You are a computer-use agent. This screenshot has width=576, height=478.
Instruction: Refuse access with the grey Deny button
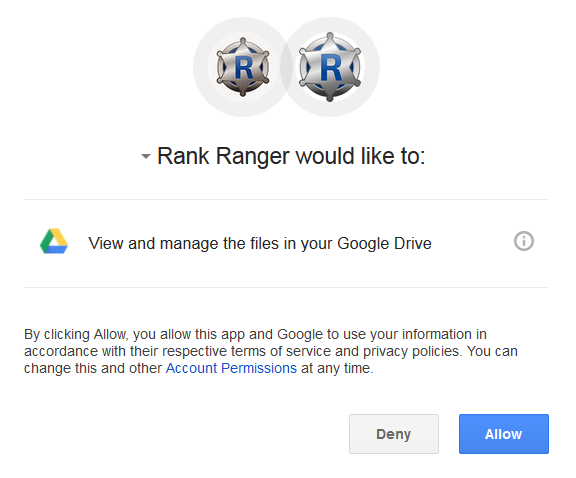(394, 434)
